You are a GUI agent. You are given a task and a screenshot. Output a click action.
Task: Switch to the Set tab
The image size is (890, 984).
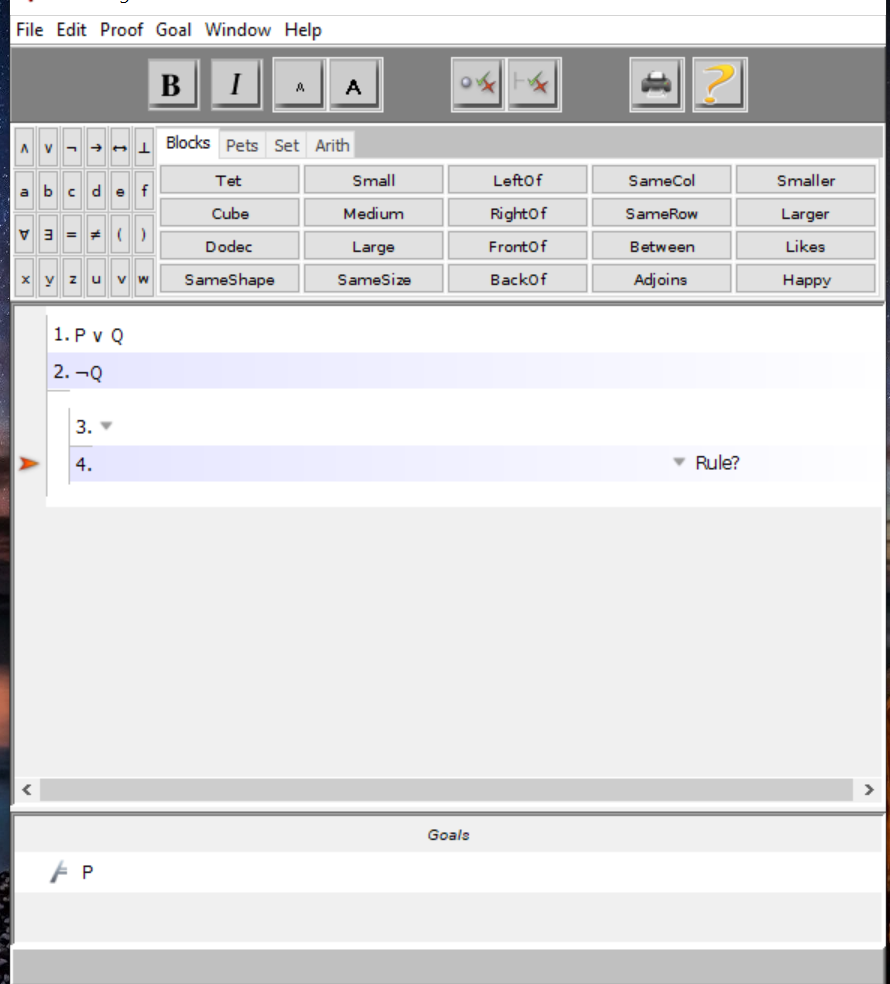tap(286, 146)
